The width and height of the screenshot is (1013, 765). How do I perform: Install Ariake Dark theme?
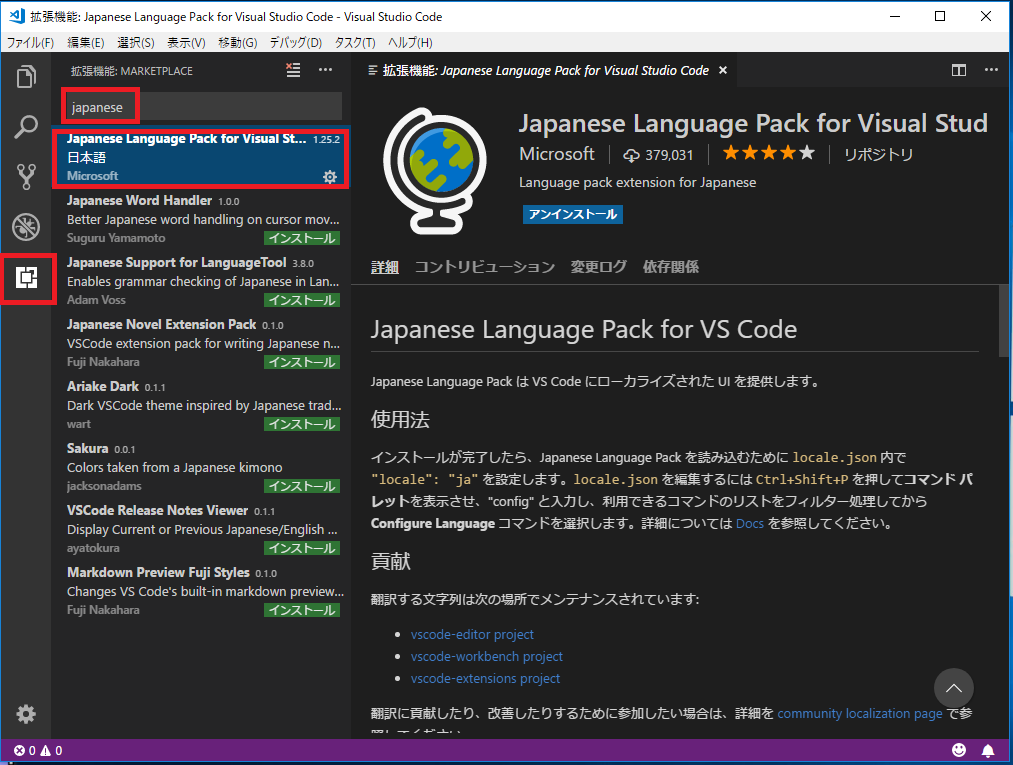302,424
